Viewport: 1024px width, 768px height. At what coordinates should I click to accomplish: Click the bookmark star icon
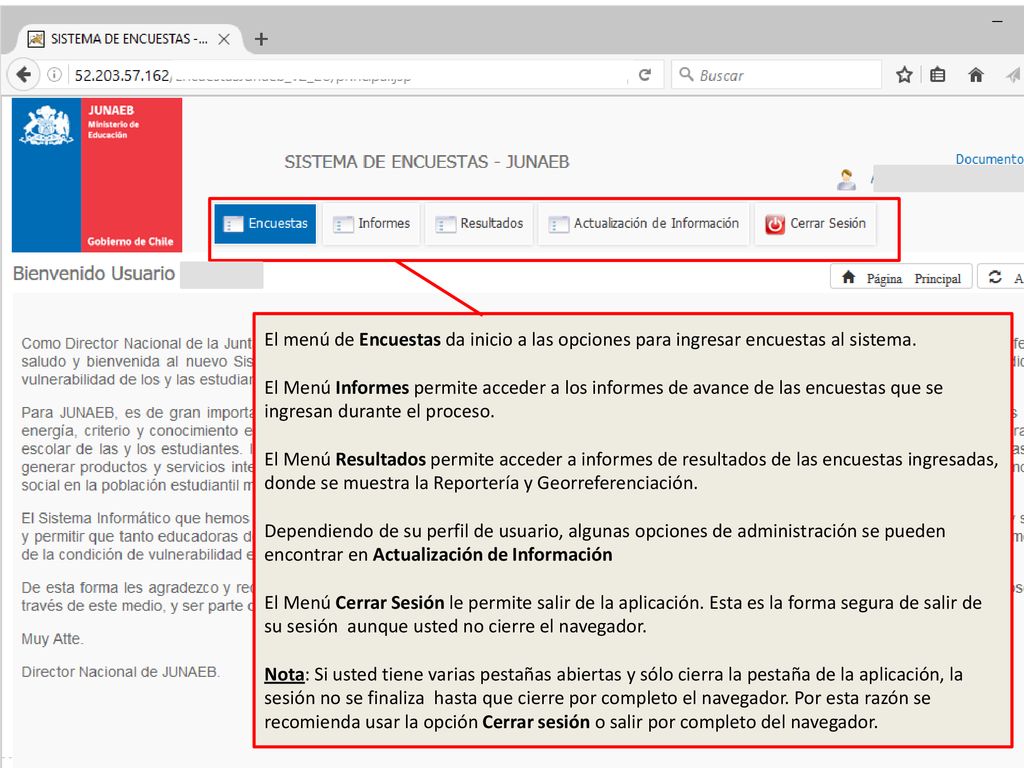click(904, 75)
